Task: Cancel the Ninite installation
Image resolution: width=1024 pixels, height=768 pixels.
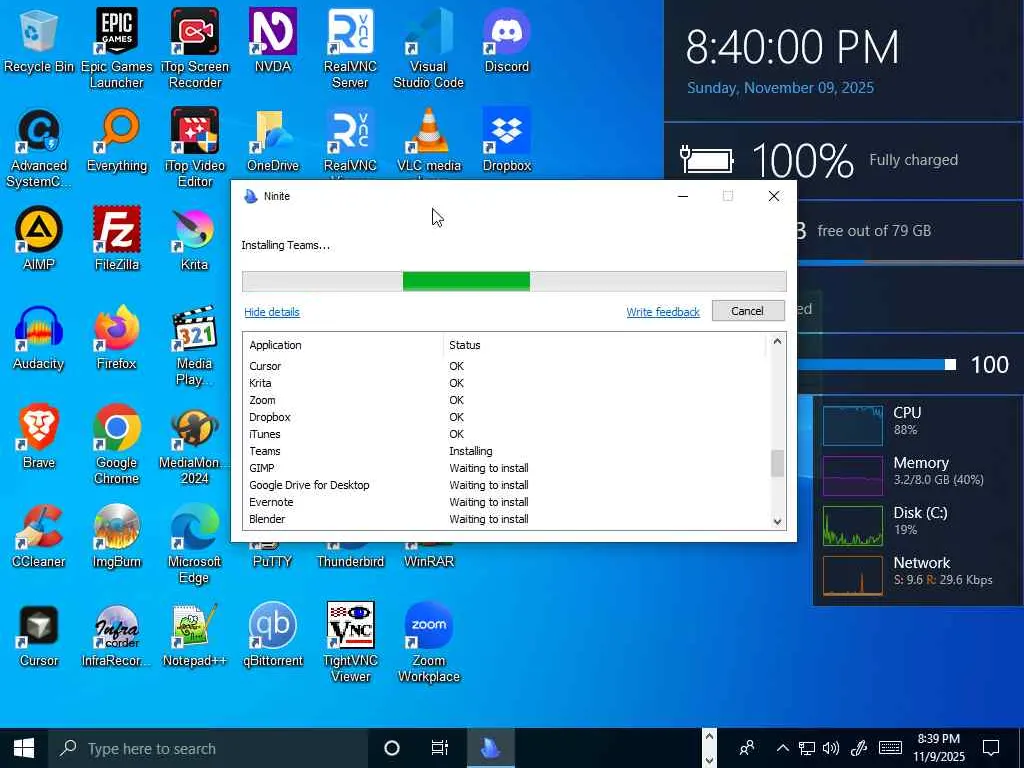Action: [x=748, y=311]
